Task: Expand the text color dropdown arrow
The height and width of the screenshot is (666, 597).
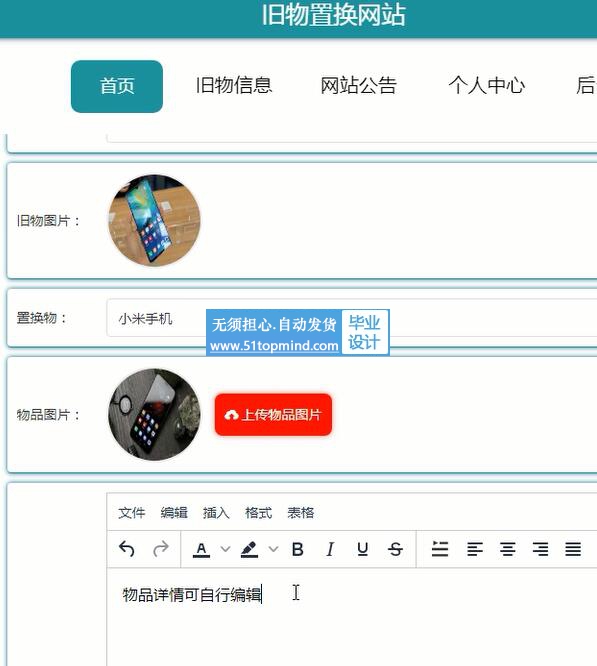Action: 225,549
